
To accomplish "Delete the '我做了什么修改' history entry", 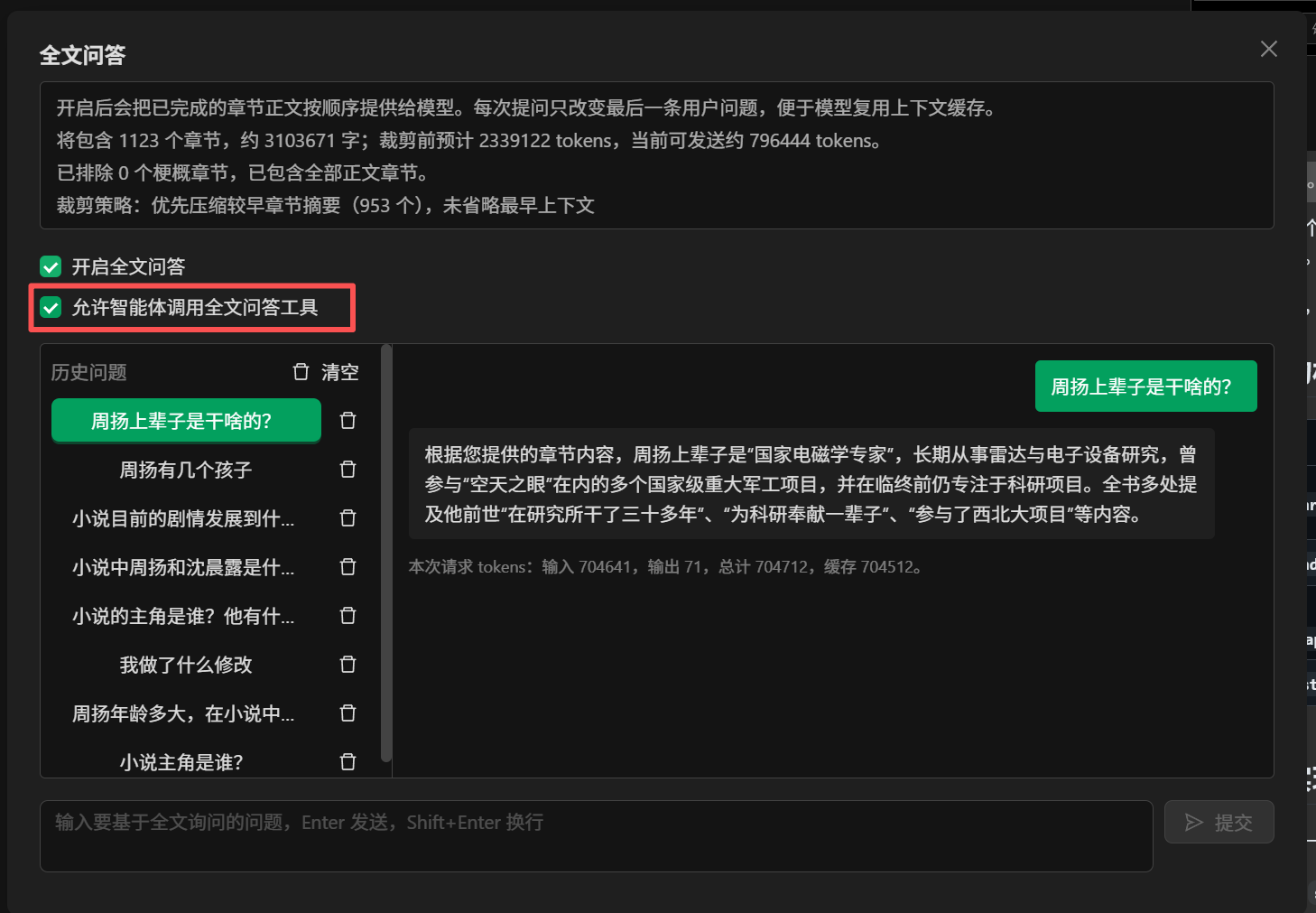I will [x=348, y=665].
